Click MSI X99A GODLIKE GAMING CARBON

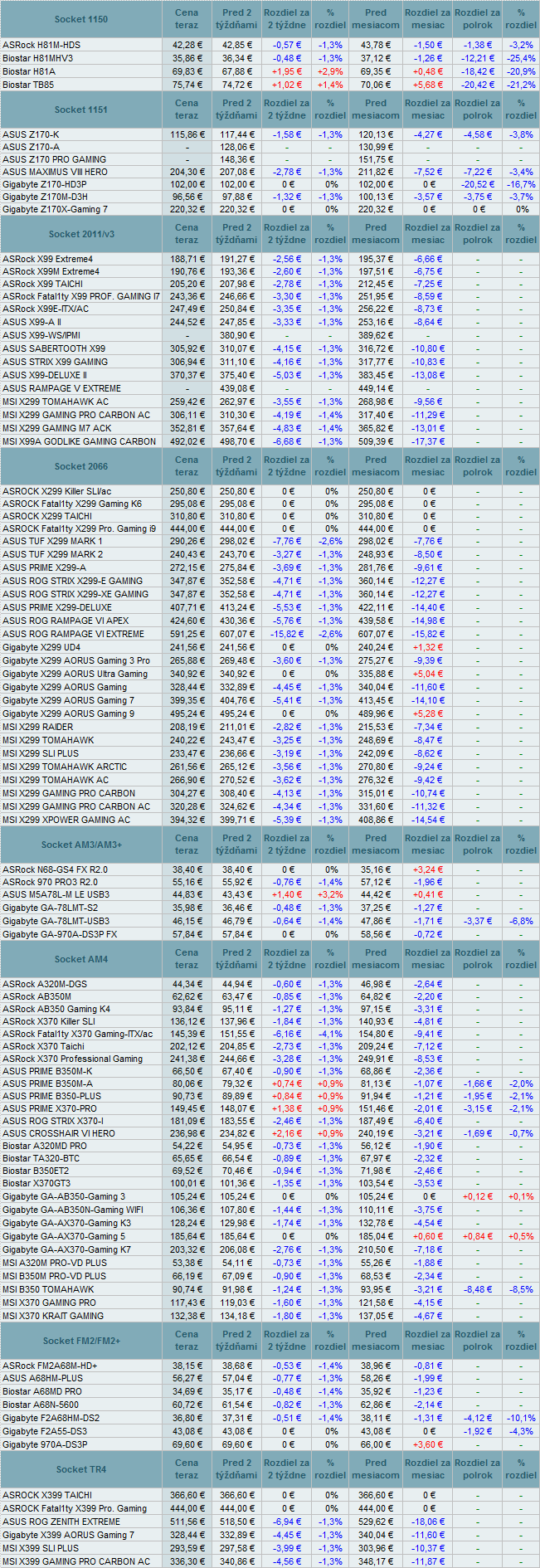point(79,441)
